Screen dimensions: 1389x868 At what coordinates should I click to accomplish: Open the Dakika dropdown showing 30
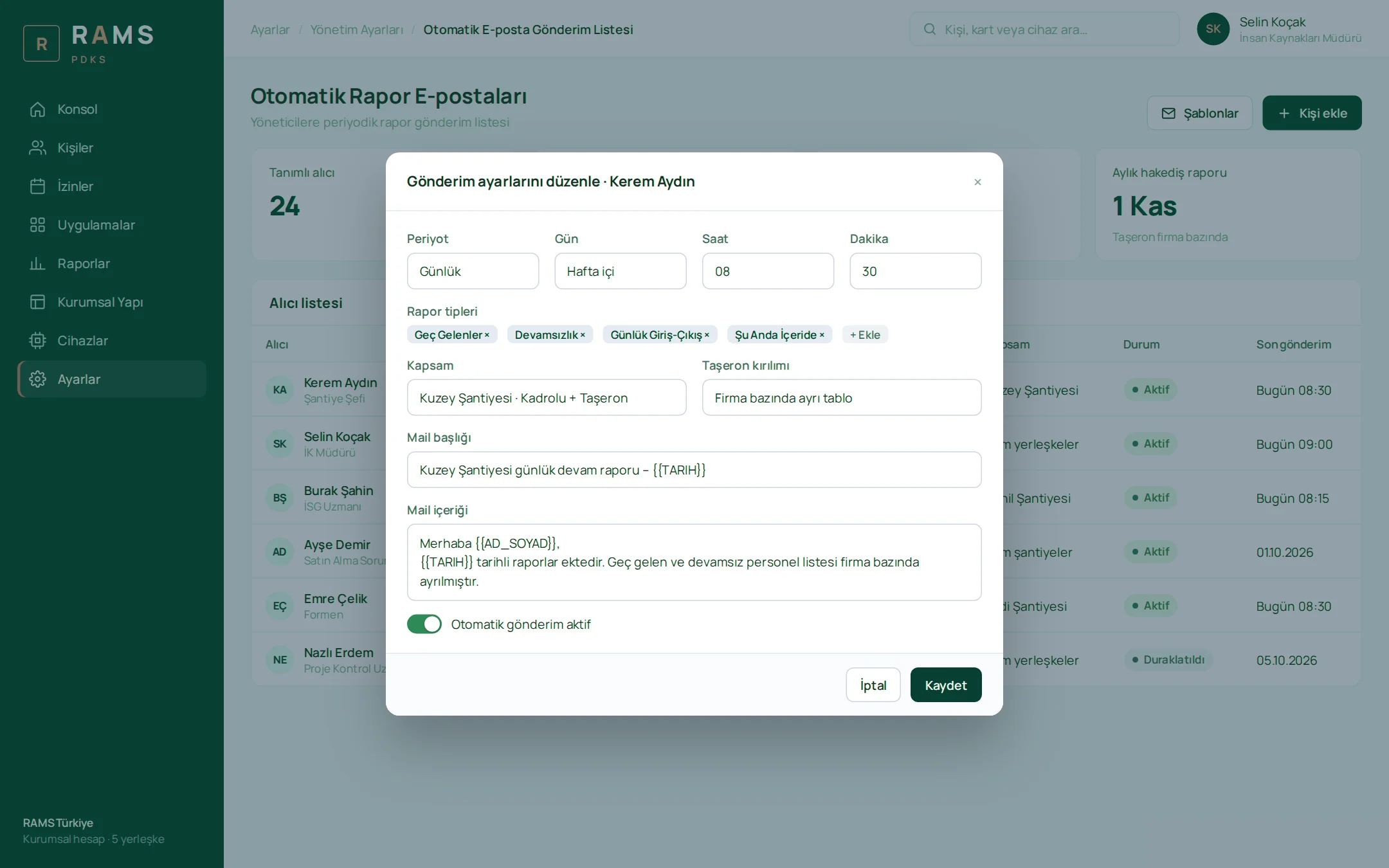(916, 271)
